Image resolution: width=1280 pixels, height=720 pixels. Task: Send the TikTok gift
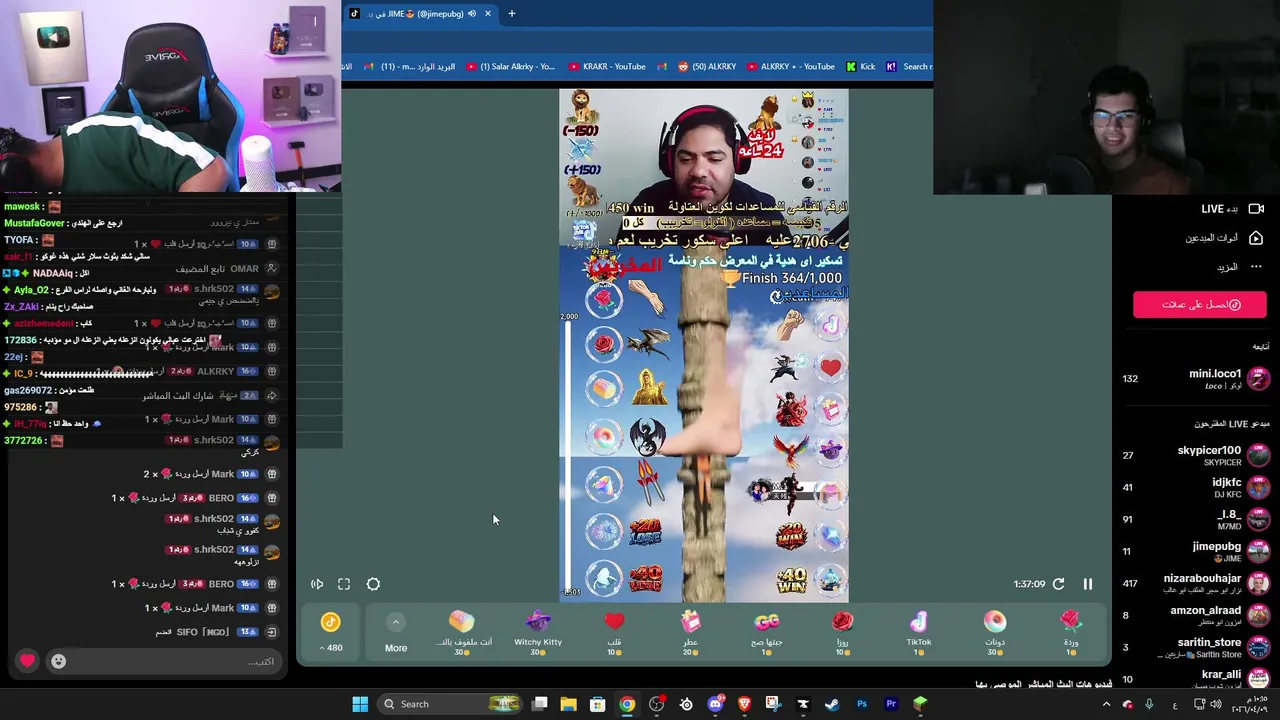(x=918, y=632)
